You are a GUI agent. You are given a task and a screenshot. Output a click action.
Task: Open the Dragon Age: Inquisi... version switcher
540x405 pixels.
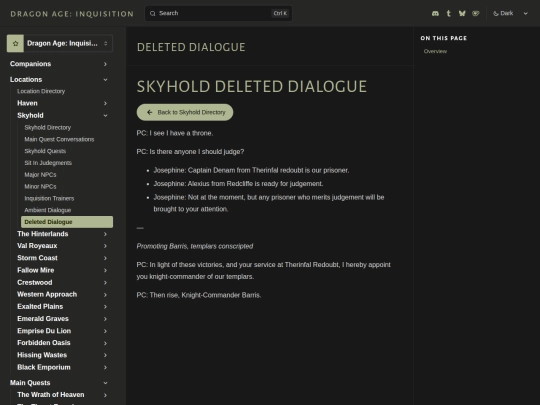60,43
